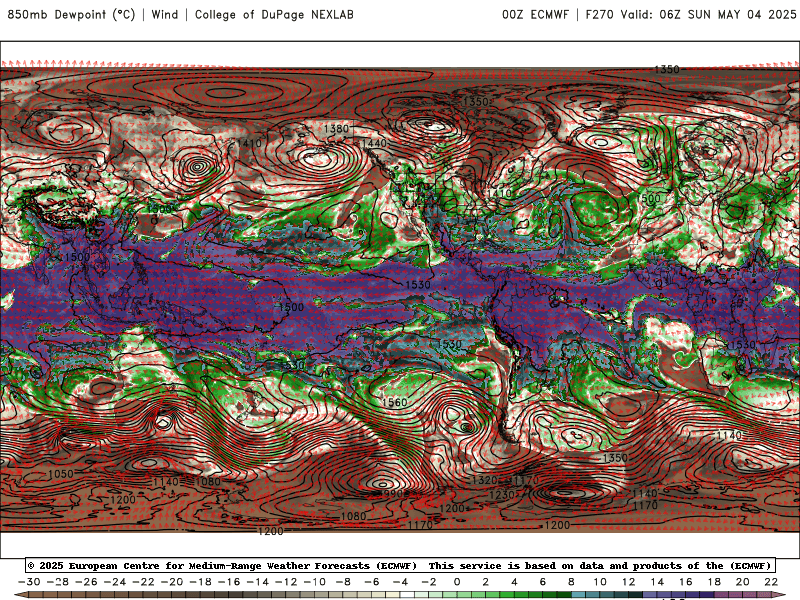Click the '-24' color scale label

pos(115,582)
